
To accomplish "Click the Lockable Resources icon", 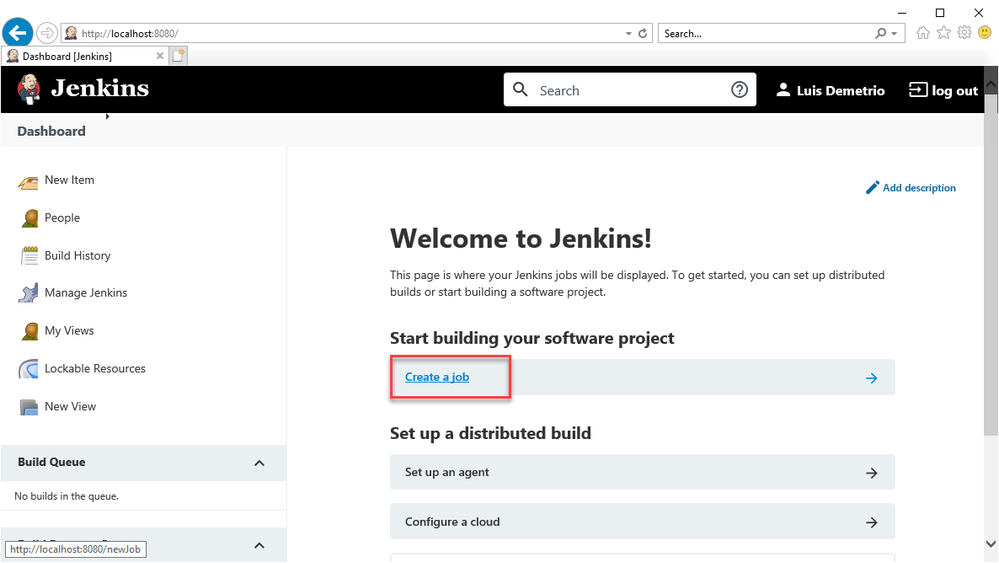I will click(29, 369).
